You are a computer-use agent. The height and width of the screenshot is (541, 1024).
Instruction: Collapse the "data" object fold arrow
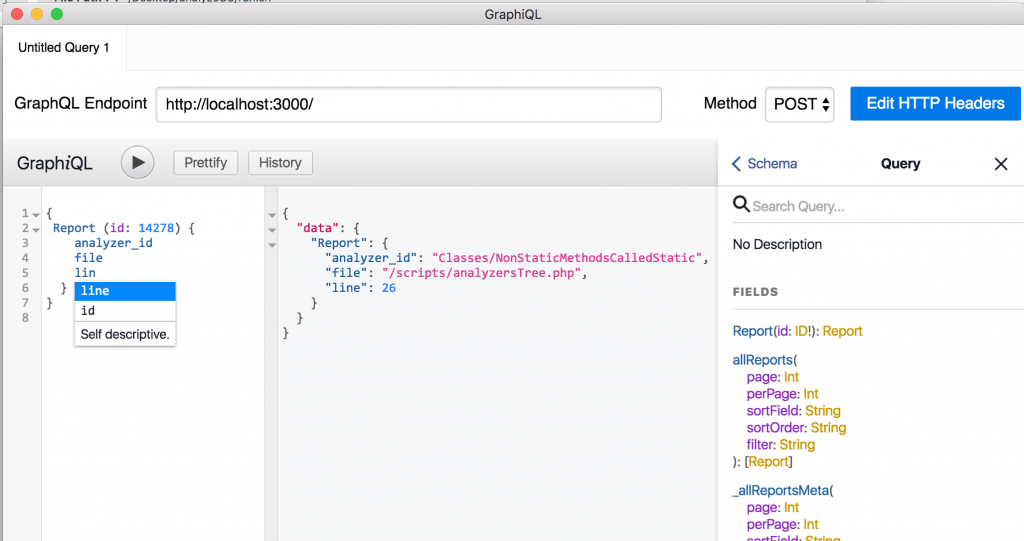point(272,229)
